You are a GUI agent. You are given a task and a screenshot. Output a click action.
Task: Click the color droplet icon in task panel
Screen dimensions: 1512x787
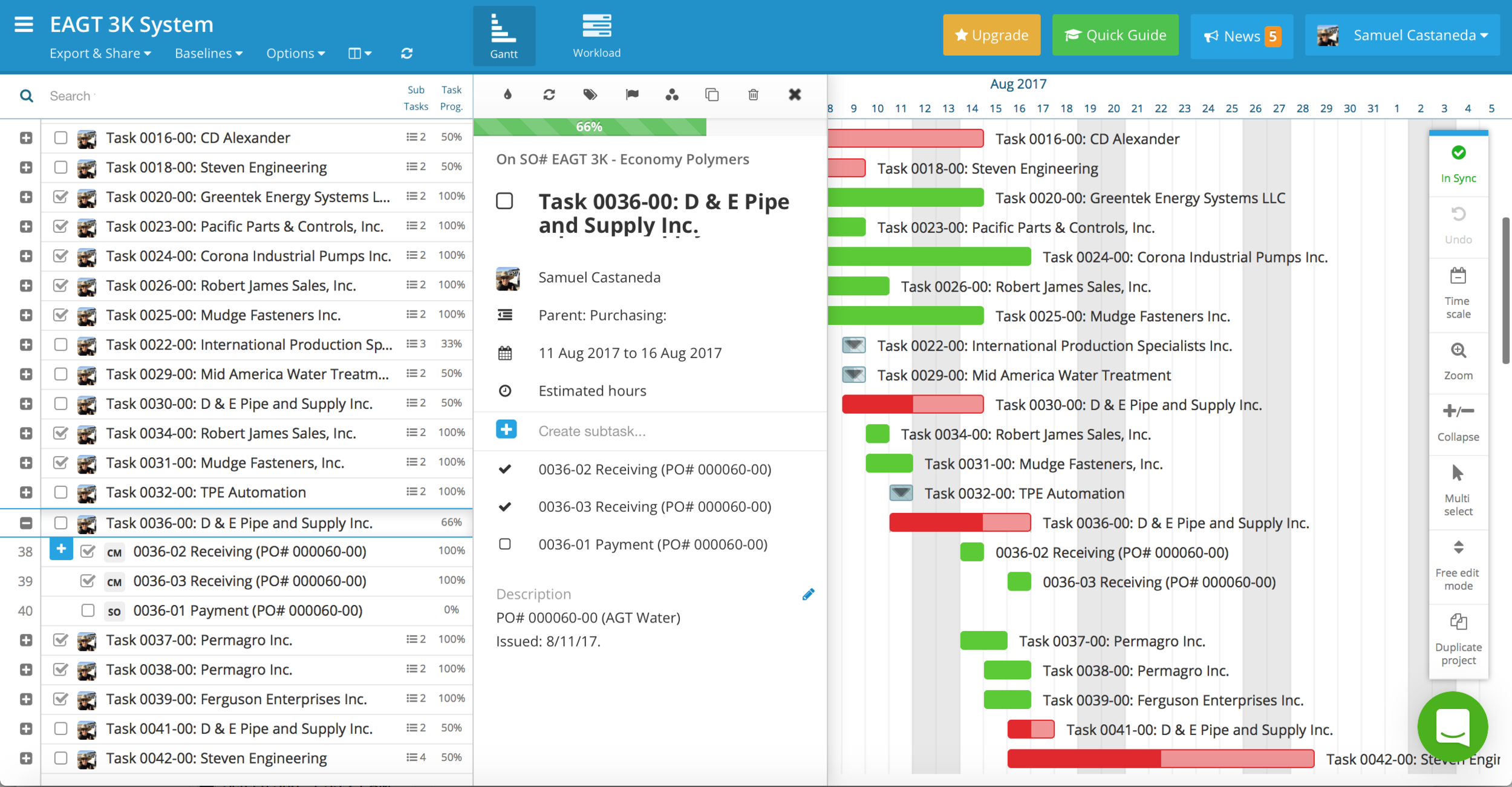click(508, 94)
